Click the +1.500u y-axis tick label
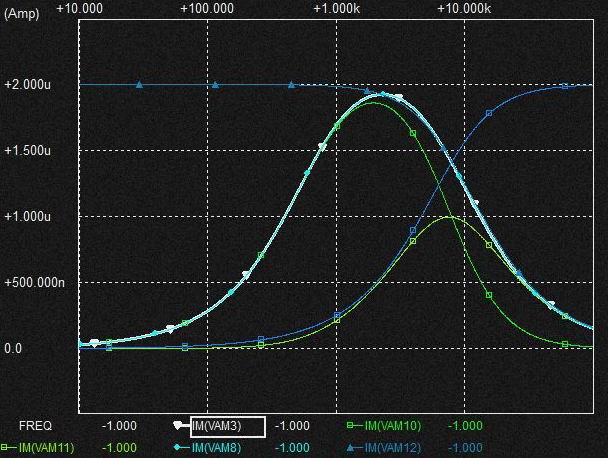Image resolution: width=608 pixels, height=458 pixels. click(30, 151)
